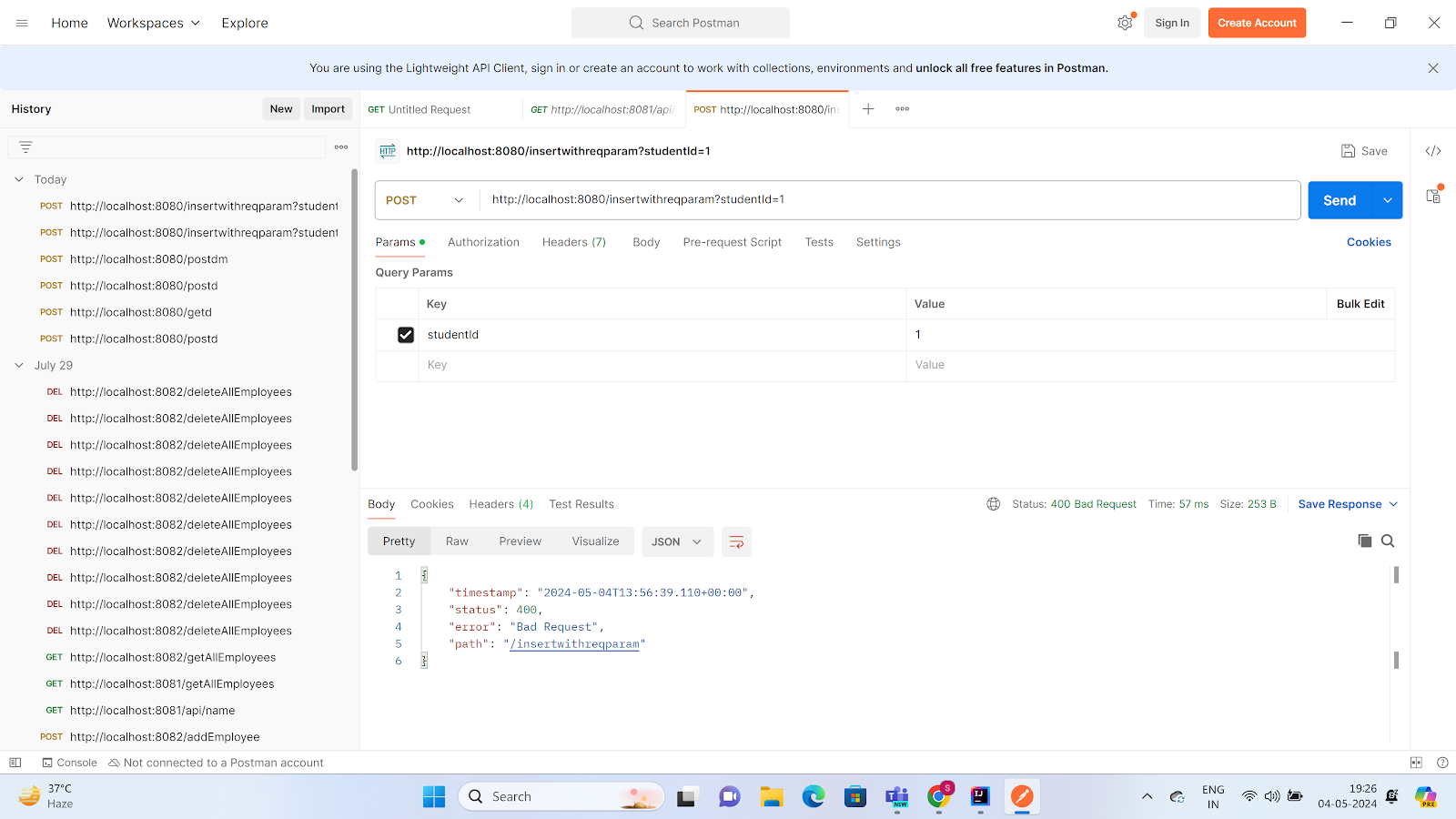This screenshot has height=819, width=1456.
Task: Open Microsoft Store from the taskbar
Action: tap(855, 797)
